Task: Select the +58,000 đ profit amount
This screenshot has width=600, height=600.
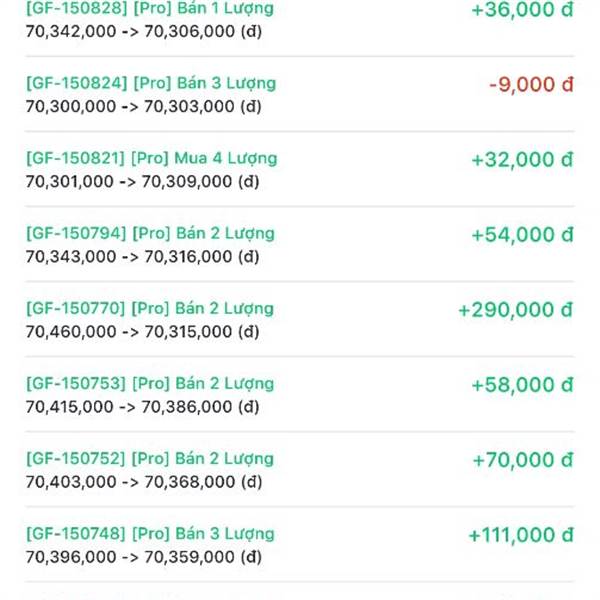Action: pyautogui.click(x=523, y=384)
